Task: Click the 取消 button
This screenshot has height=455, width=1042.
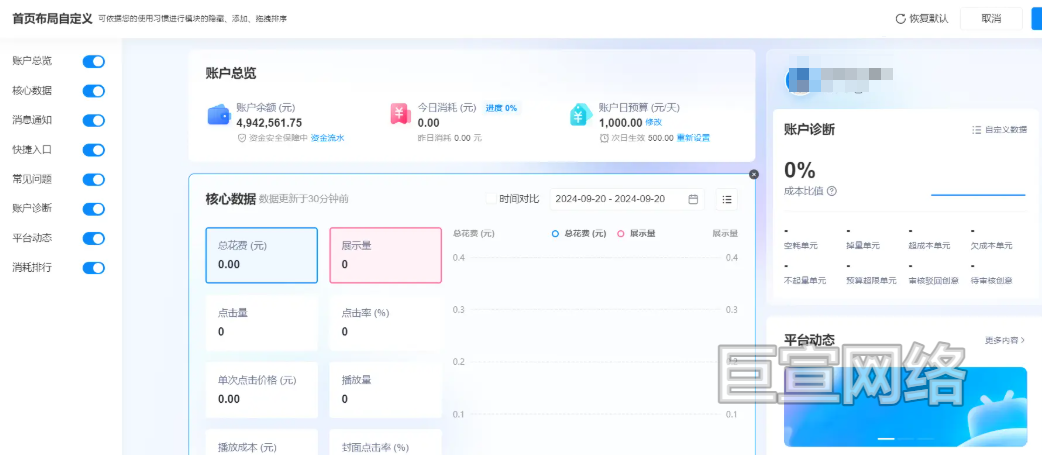Action: pos(991,19)
